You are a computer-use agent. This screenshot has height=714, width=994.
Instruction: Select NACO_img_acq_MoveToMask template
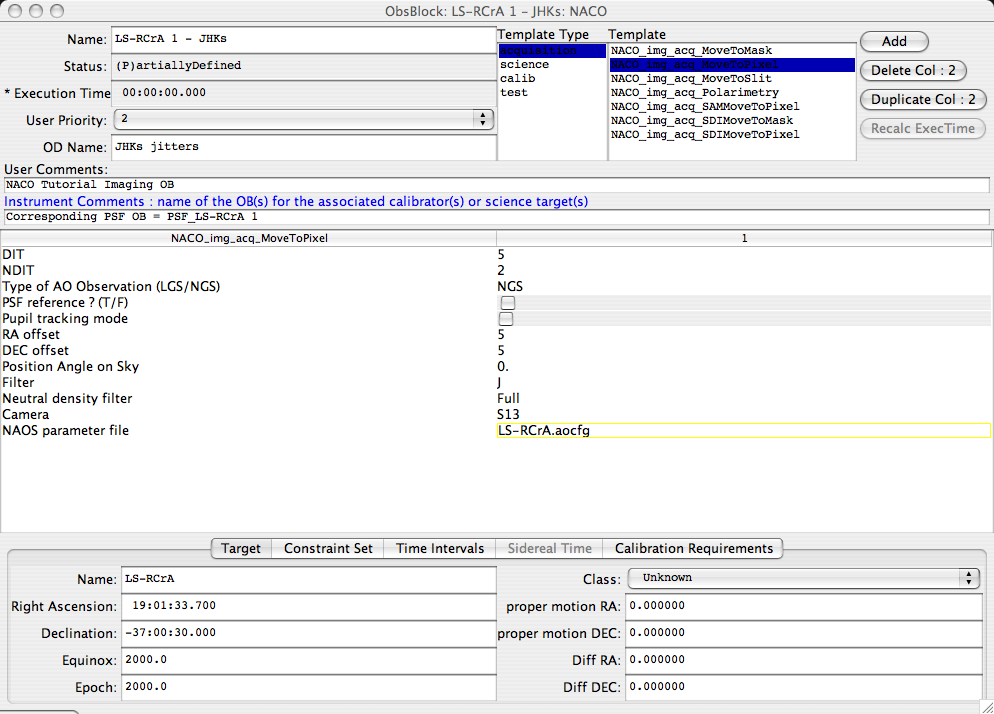click(x=732, y=51)
